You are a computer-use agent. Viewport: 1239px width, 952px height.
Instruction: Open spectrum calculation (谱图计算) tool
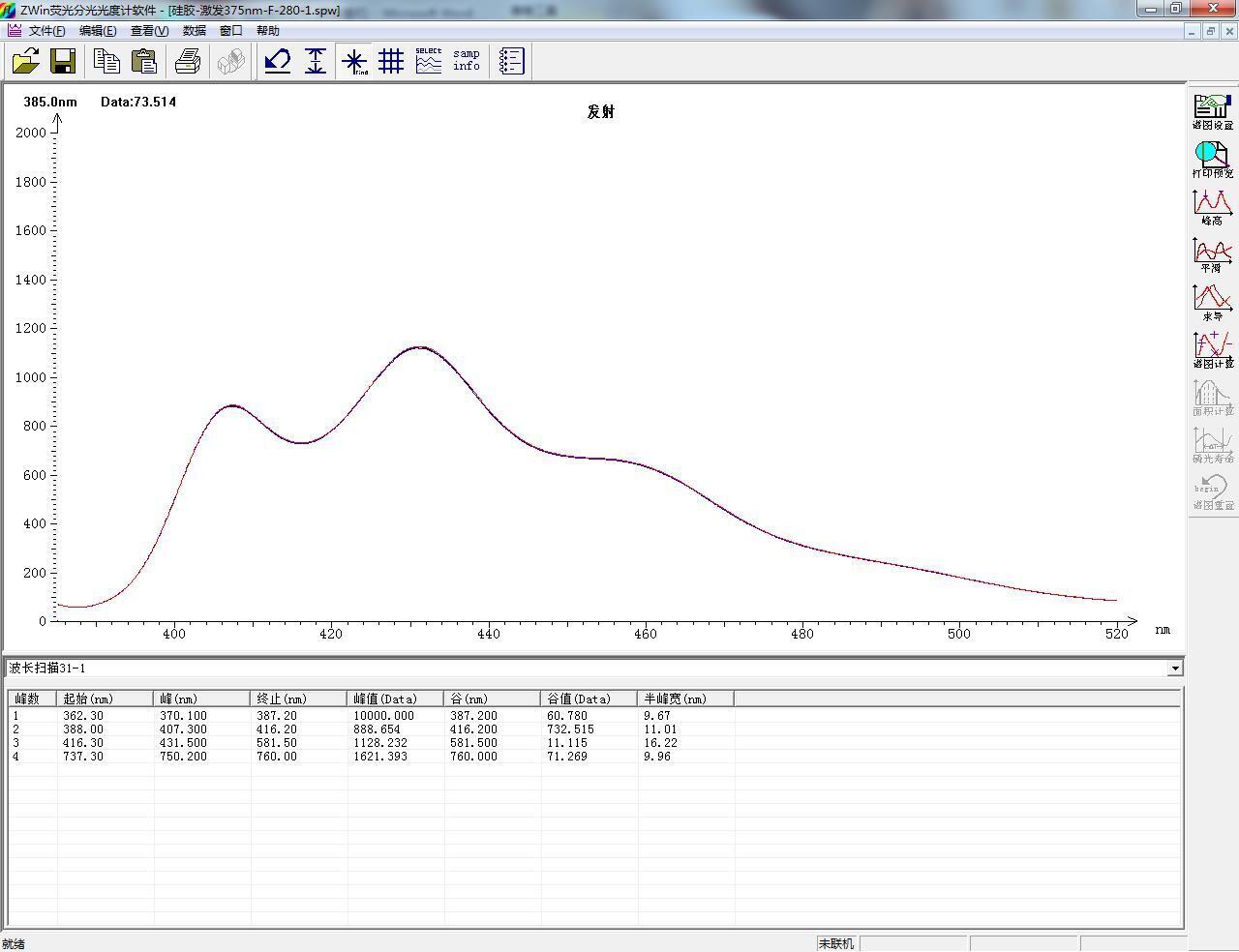[x=1213, y=349]
